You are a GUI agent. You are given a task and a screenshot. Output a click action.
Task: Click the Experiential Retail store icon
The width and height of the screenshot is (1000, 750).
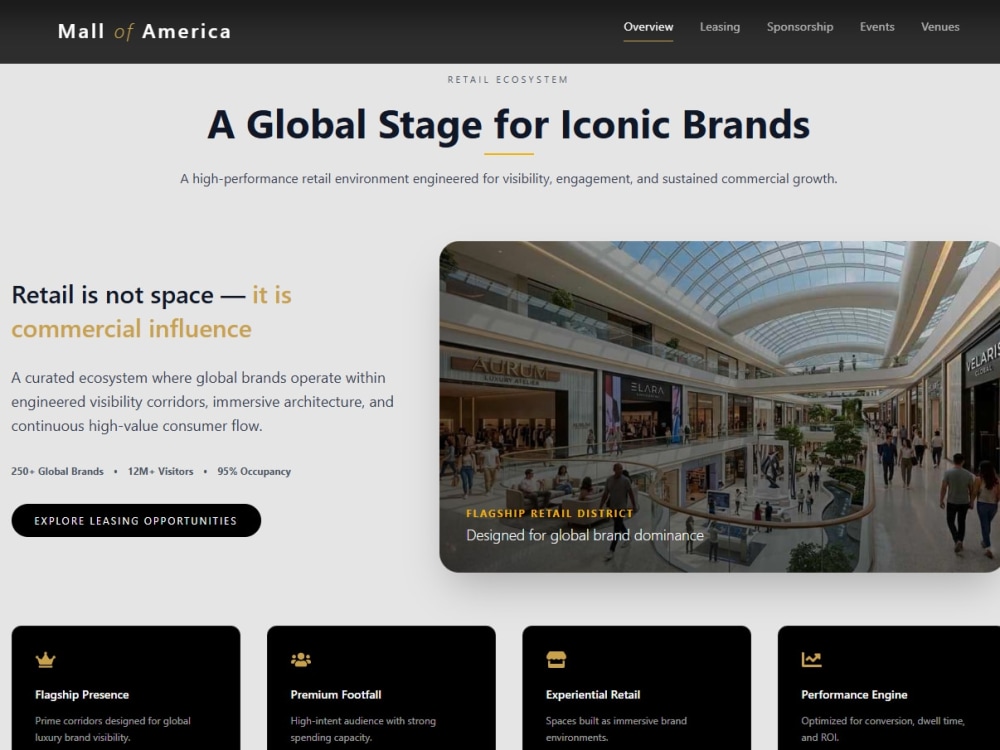[x=556, y=659]
